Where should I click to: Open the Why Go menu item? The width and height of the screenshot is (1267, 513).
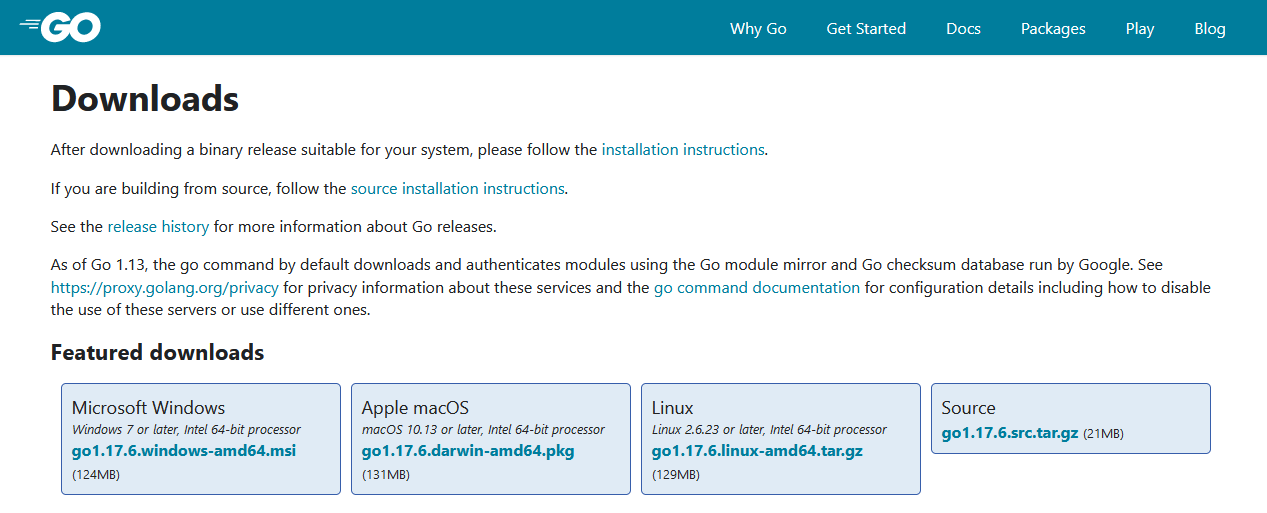point(758,29)
